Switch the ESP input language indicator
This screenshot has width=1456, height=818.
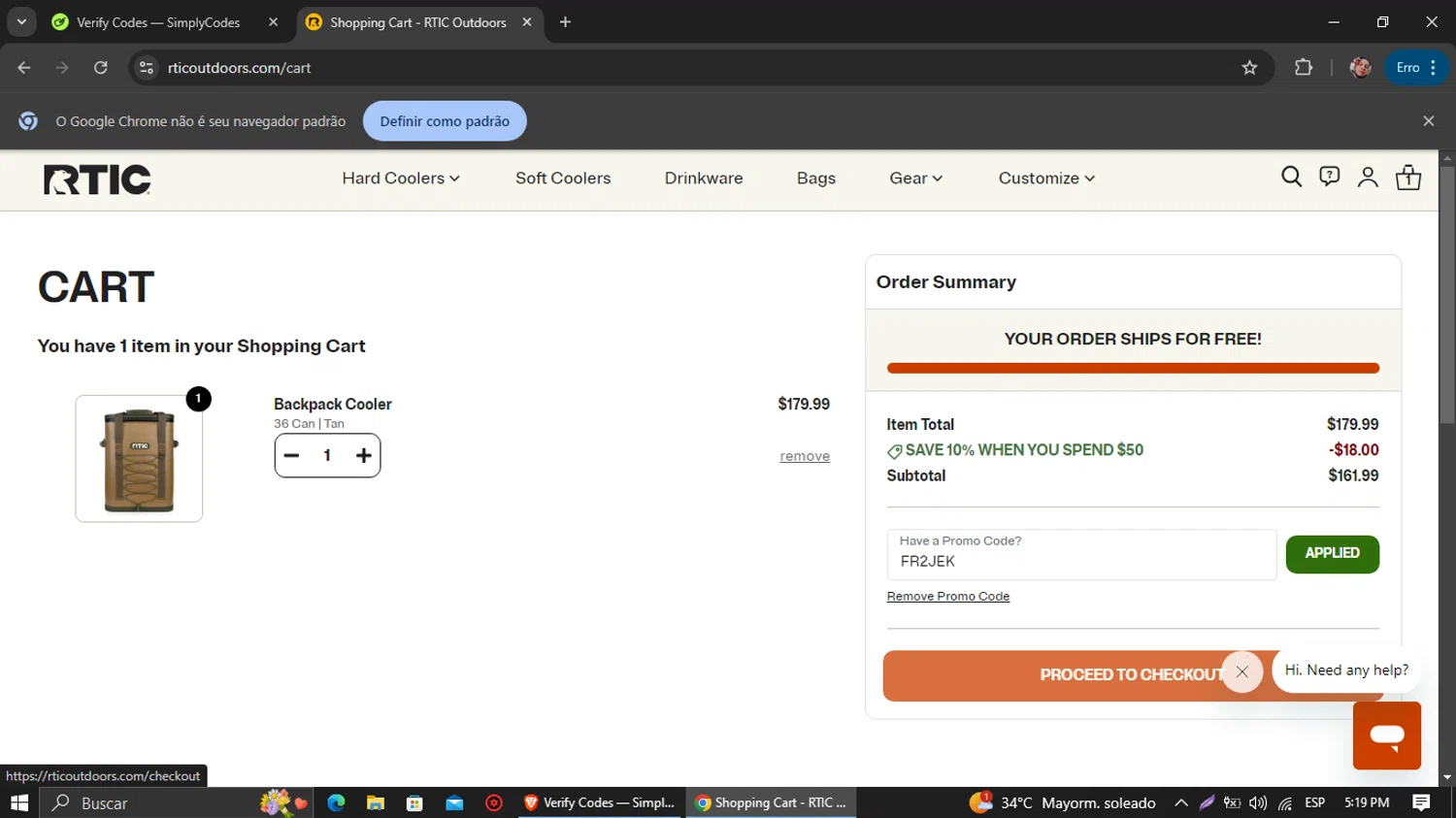[x=1315, y=802]
